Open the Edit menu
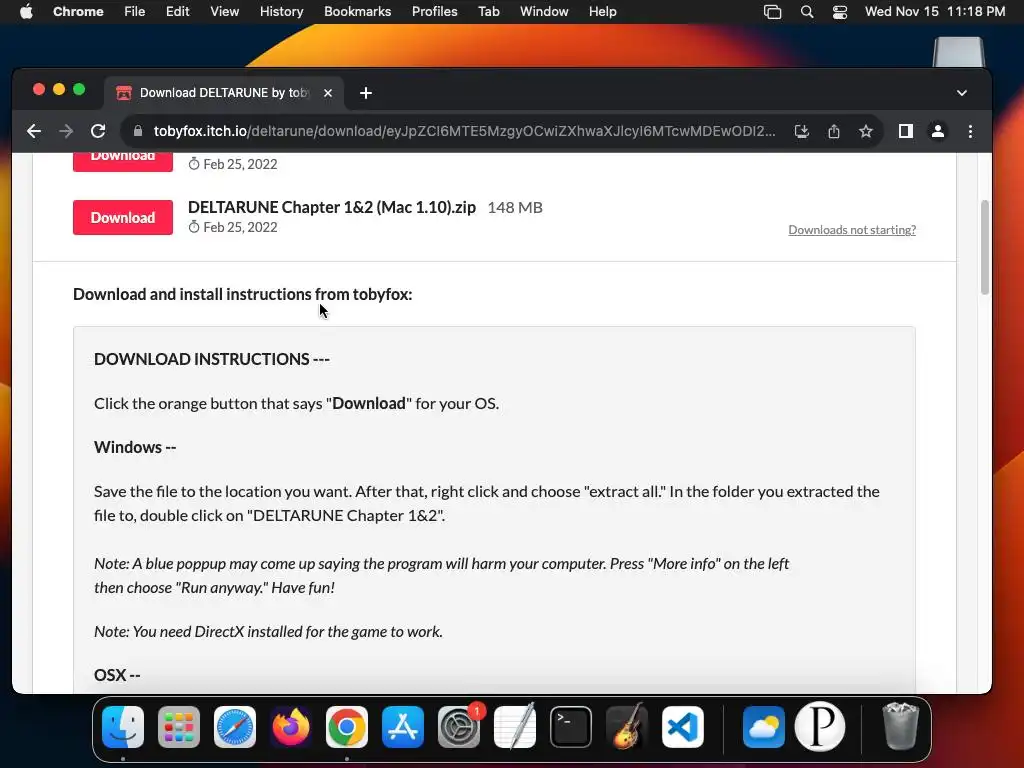 [178, 12]
